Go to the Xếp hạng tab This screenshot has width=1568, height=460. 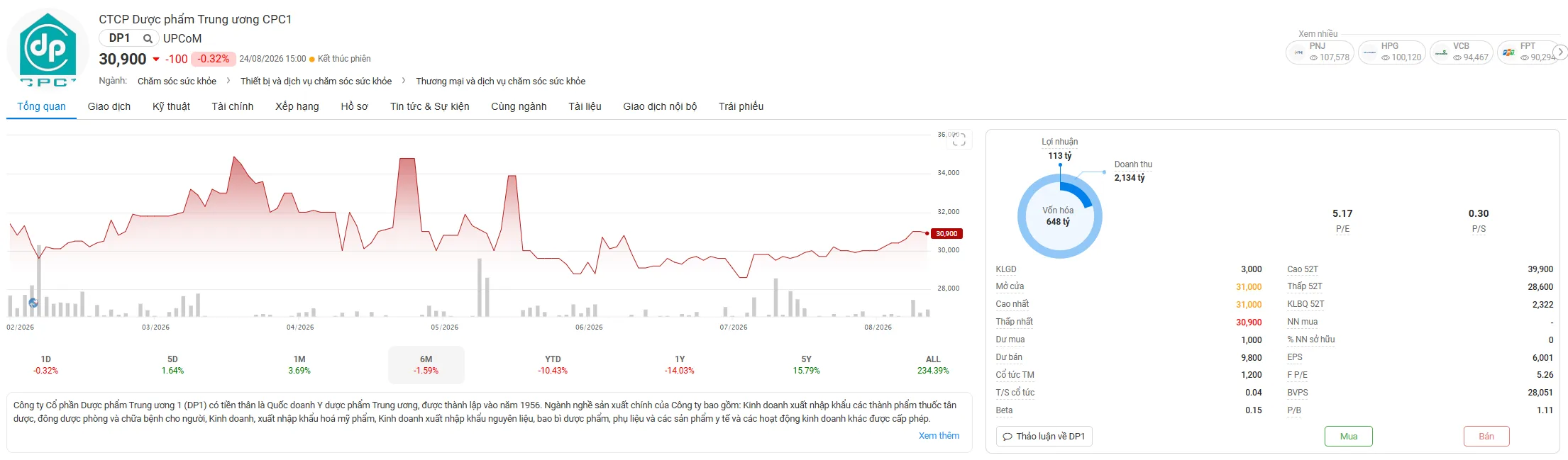297,106
